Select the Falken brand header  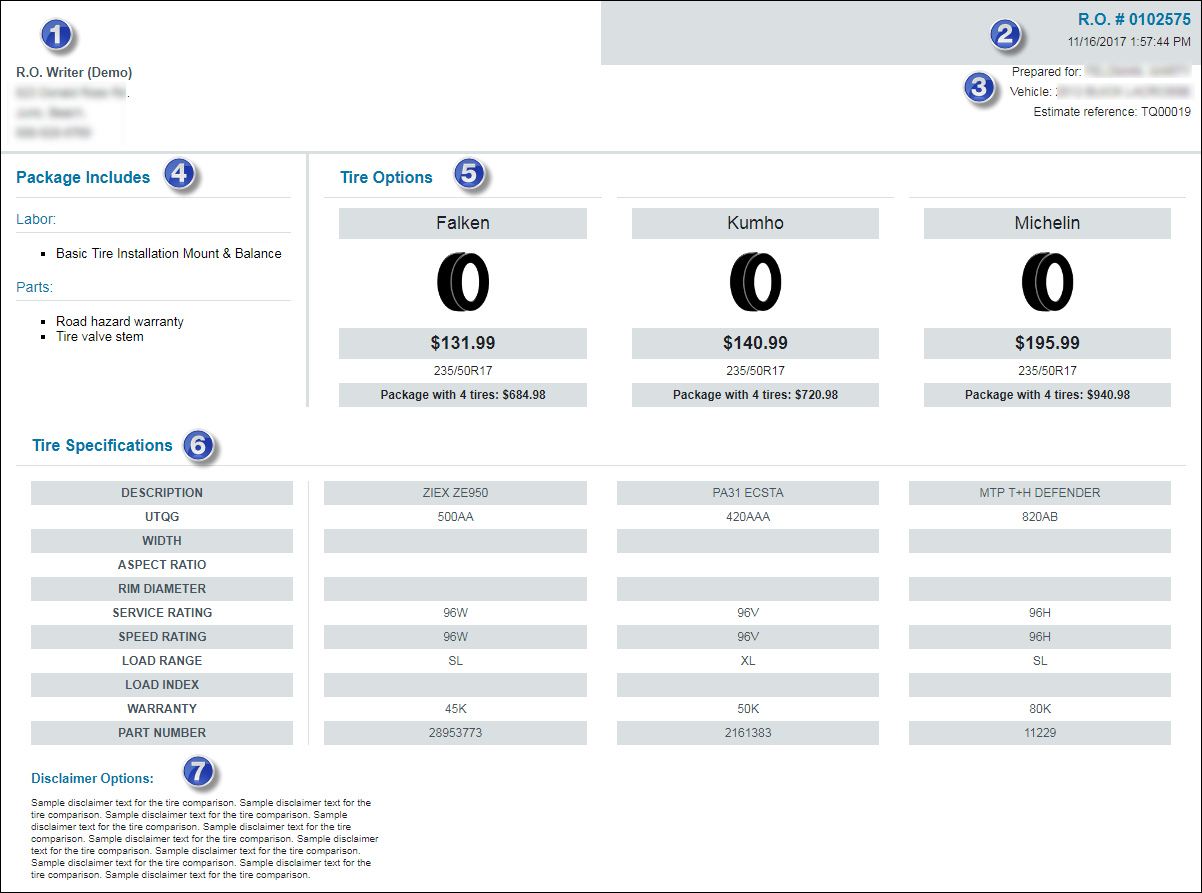pos(463,223)
